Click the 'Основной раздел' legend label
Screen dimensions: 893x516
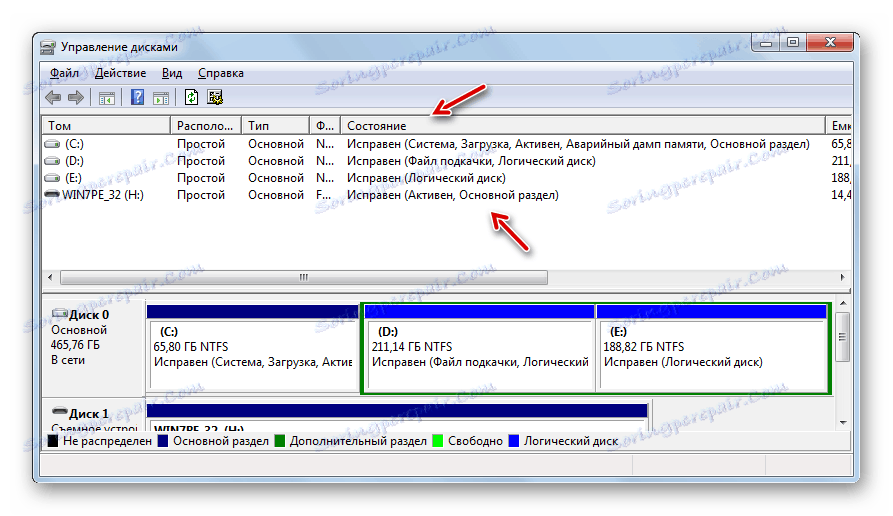coord(221,441)
